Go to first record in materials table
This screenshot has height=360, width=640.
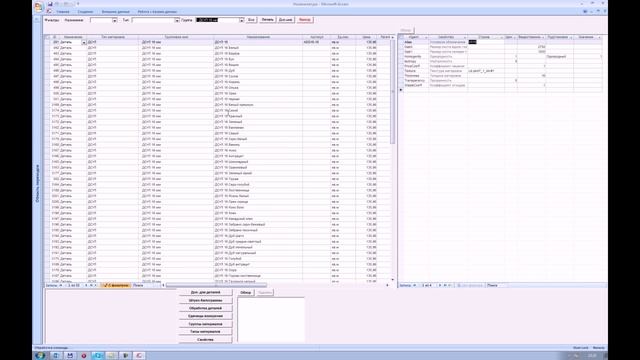[x=61, y=285]
